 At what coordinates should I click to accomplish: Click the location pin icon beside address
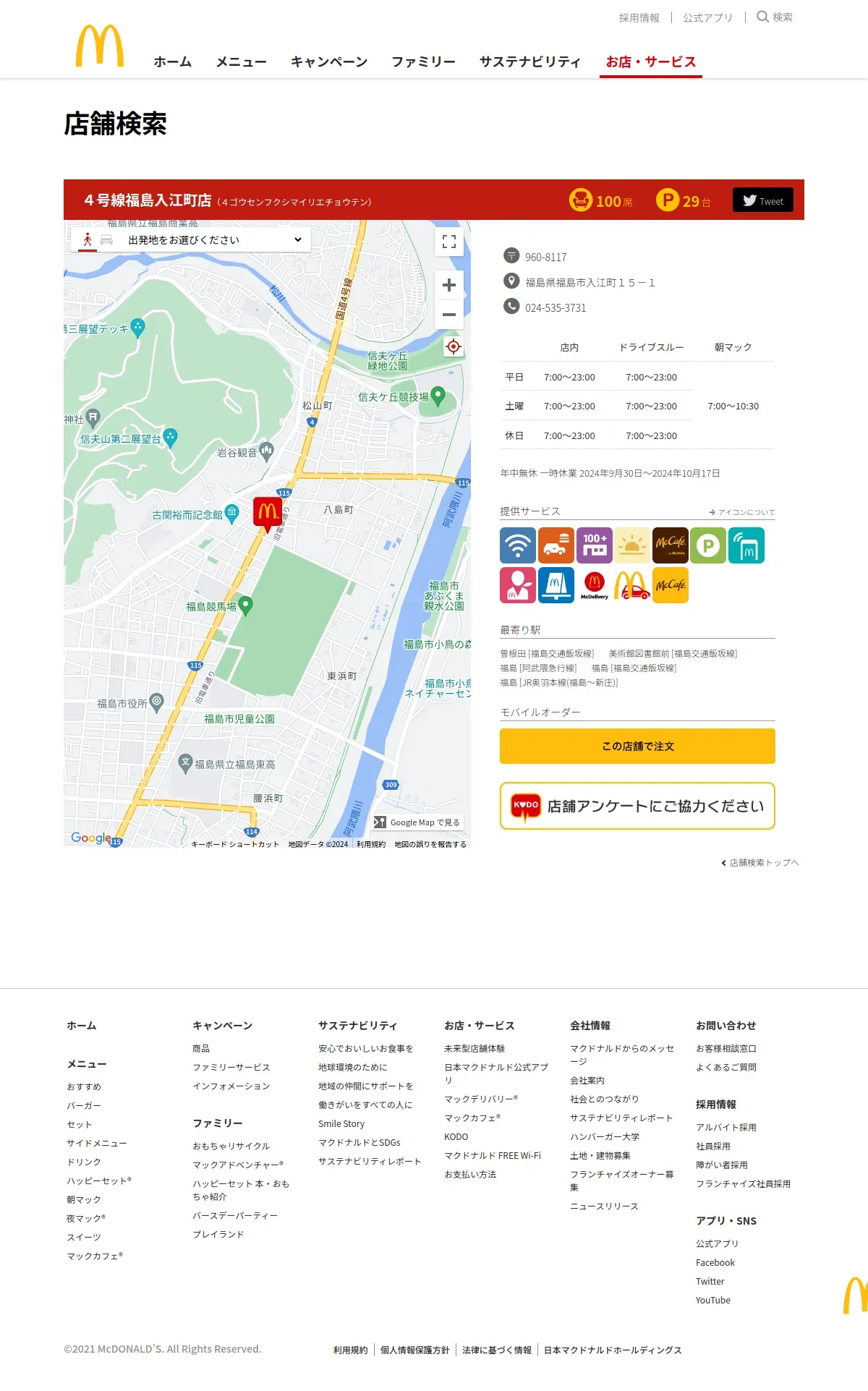511,281
